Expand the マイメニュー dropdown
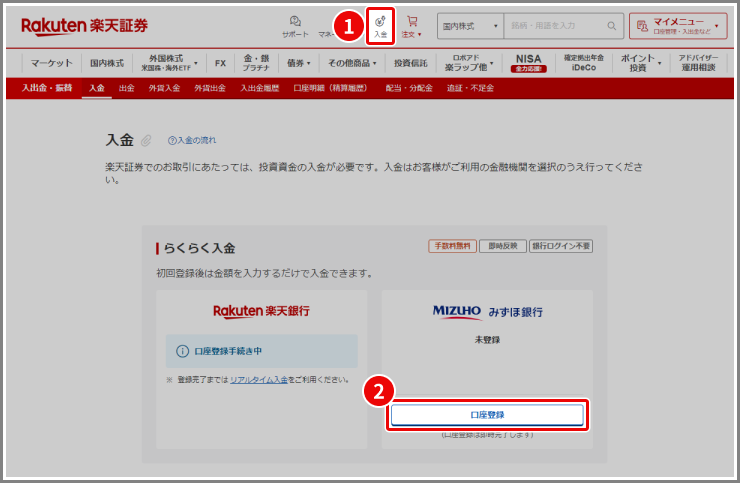 click(716, 26)
